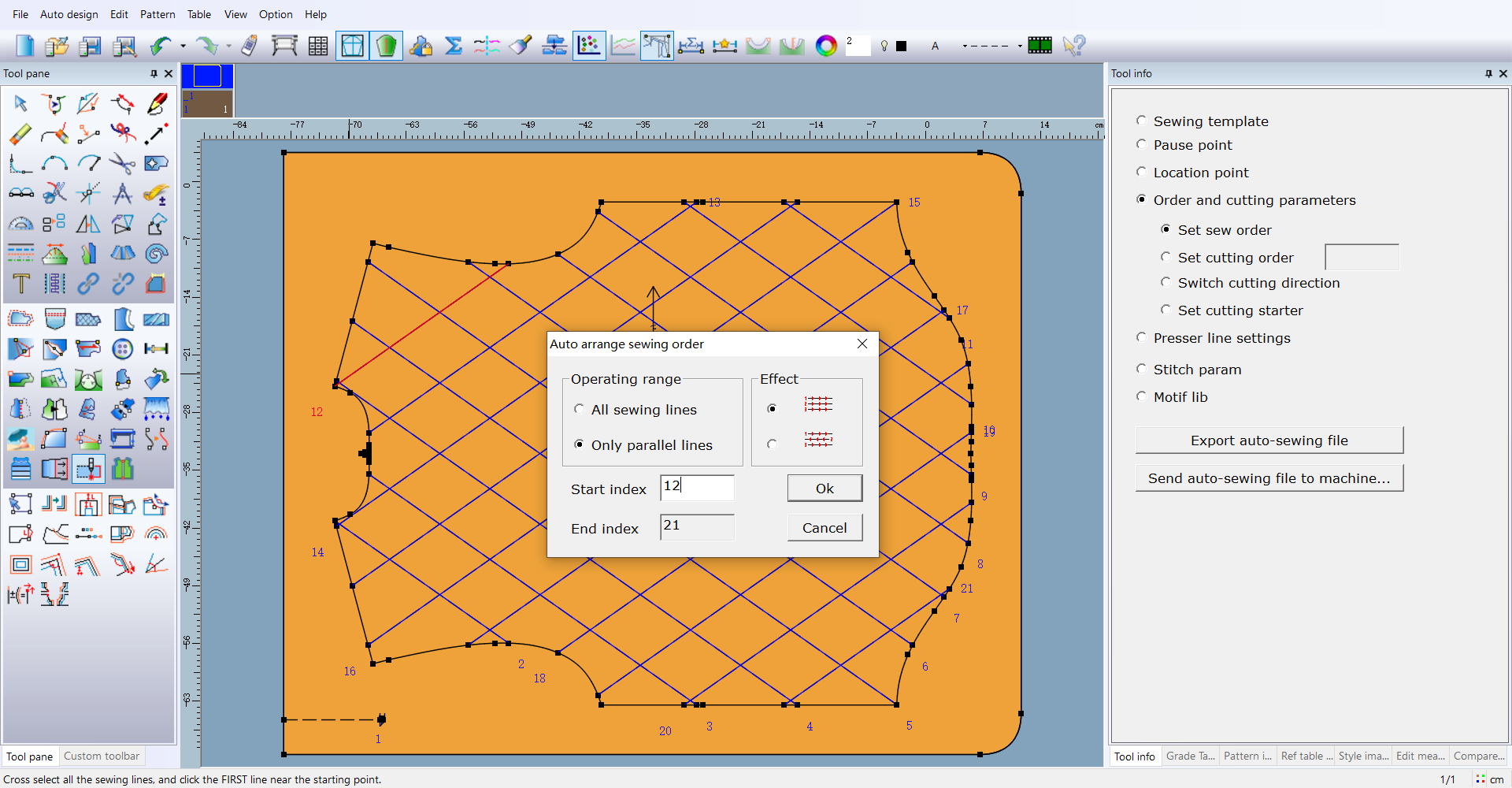Select the red pencil freehand drawing tool
This screenshot has width=1512, height=788.
click(x=157, y=103)
